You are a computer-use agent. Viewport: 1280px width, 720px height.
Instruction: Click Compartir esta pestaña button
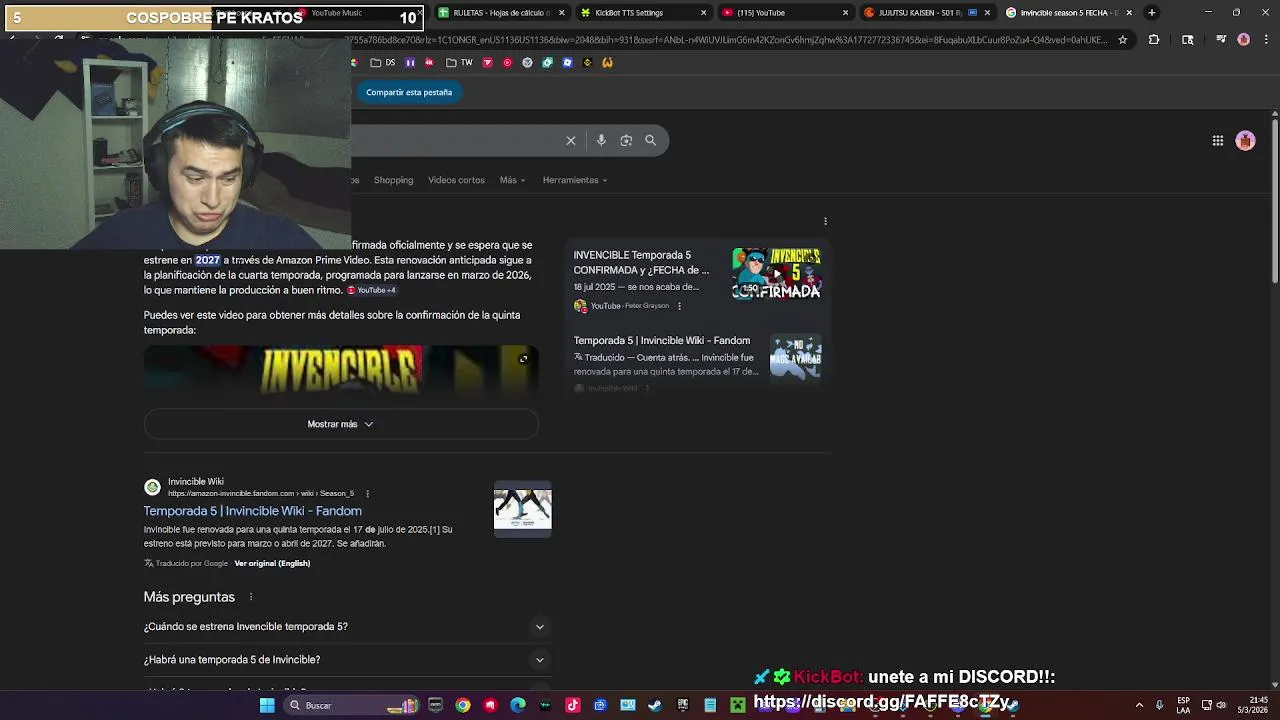click(409, 92)
